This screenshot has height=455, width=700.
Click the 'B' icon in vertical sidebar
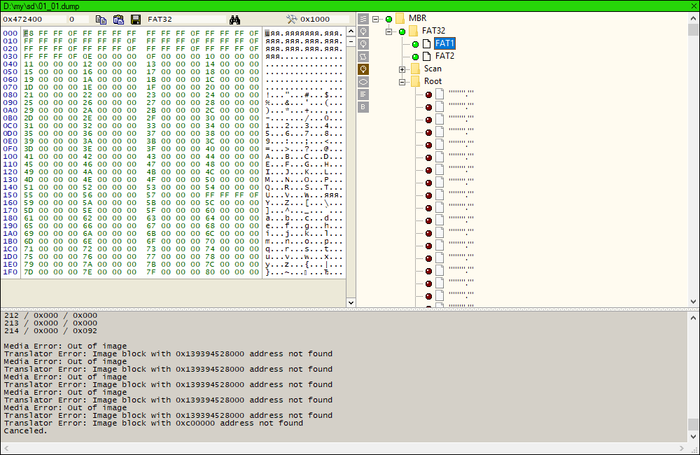point(364,106)
